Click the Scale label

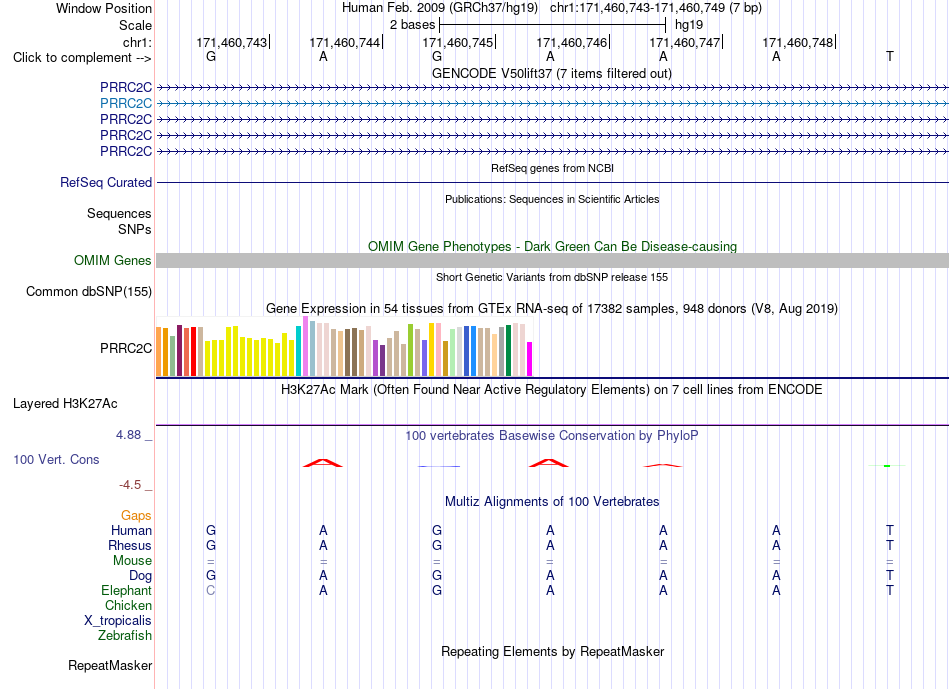pyautogui.click(x=135, y=25)
